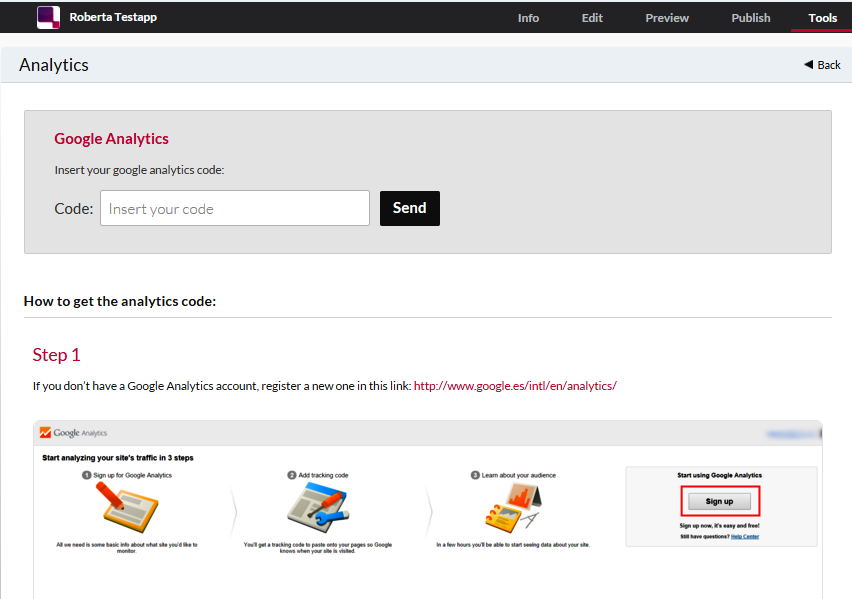Click the 'How to get the analytics code:' heading
The image size is (852, 599).
(x=120, y=301)
